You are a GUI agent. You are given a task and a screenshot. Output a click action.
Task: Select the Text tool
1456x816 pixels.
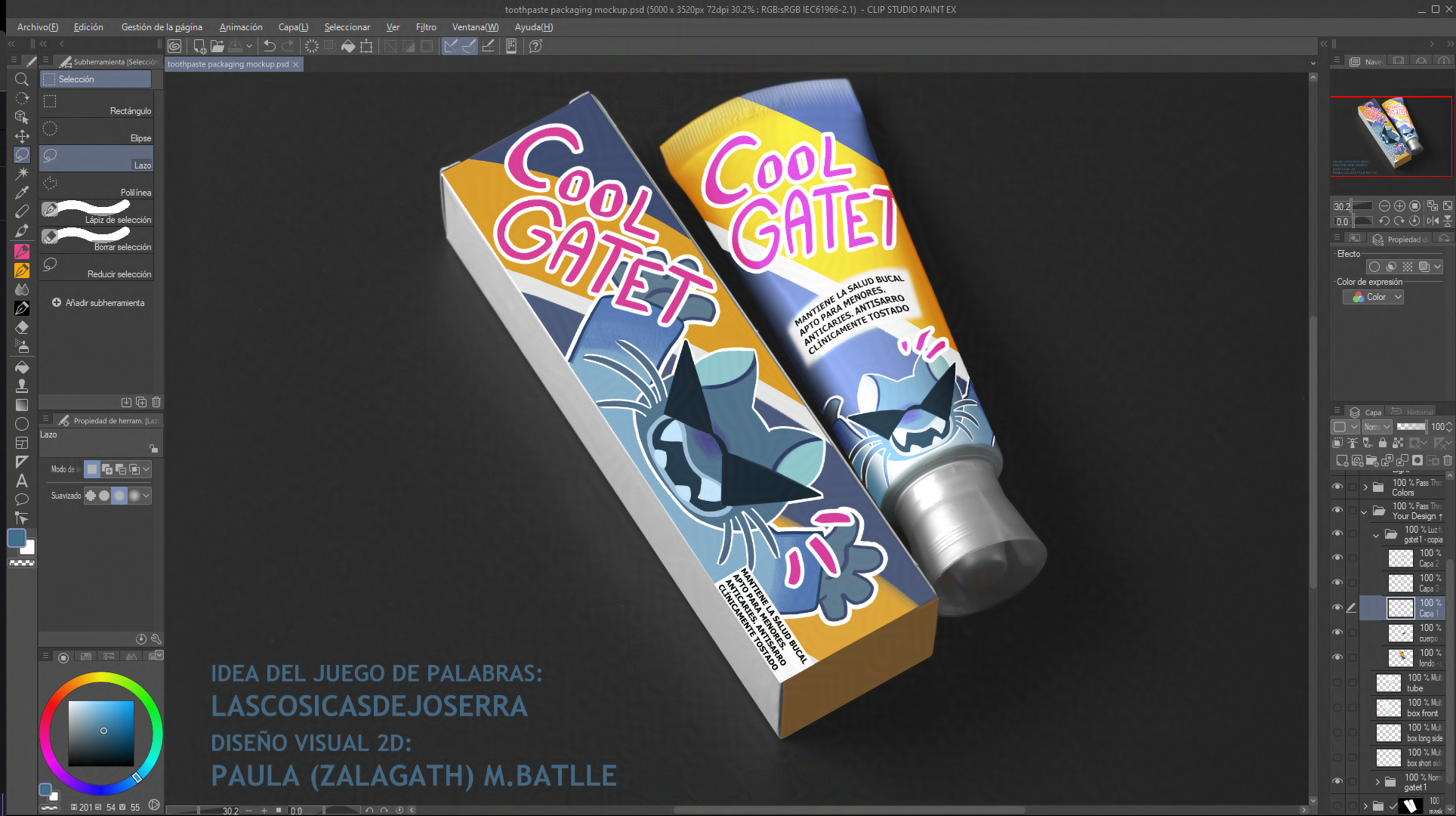22,481
